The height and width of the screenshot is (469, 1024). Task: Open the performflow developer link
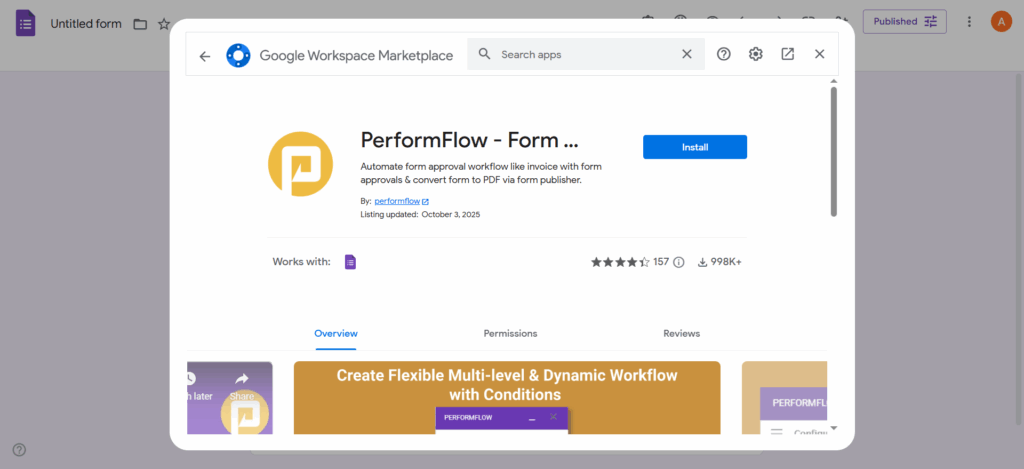point(397,201)
